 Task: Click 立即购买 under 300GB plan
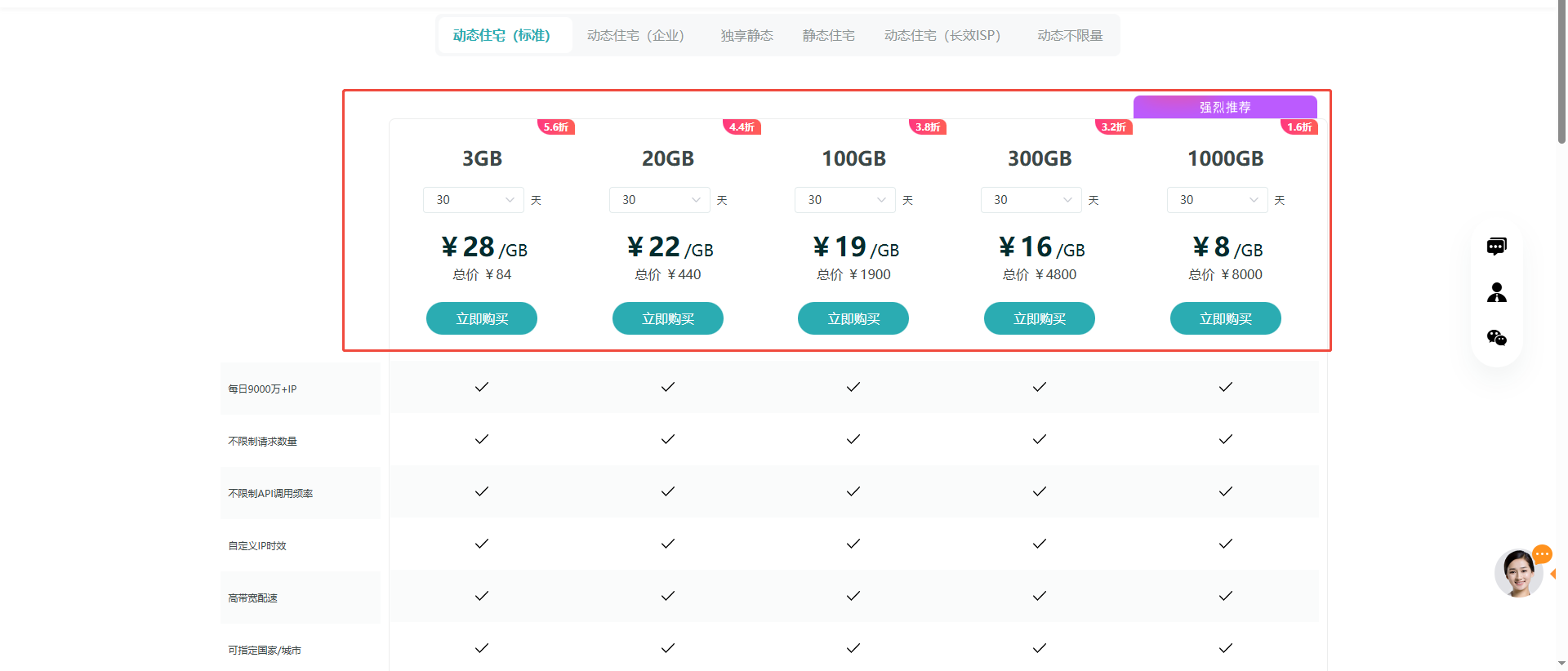pyautogui.click(x=1039, y=318)
